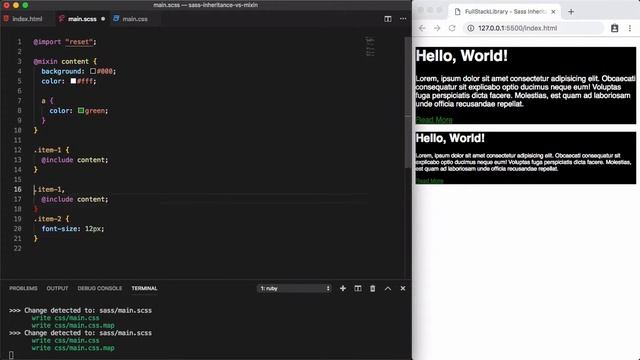Open the DEBUG CONSOLE panel tab
This screenshot has width=640, height=360.
[100, 288]
